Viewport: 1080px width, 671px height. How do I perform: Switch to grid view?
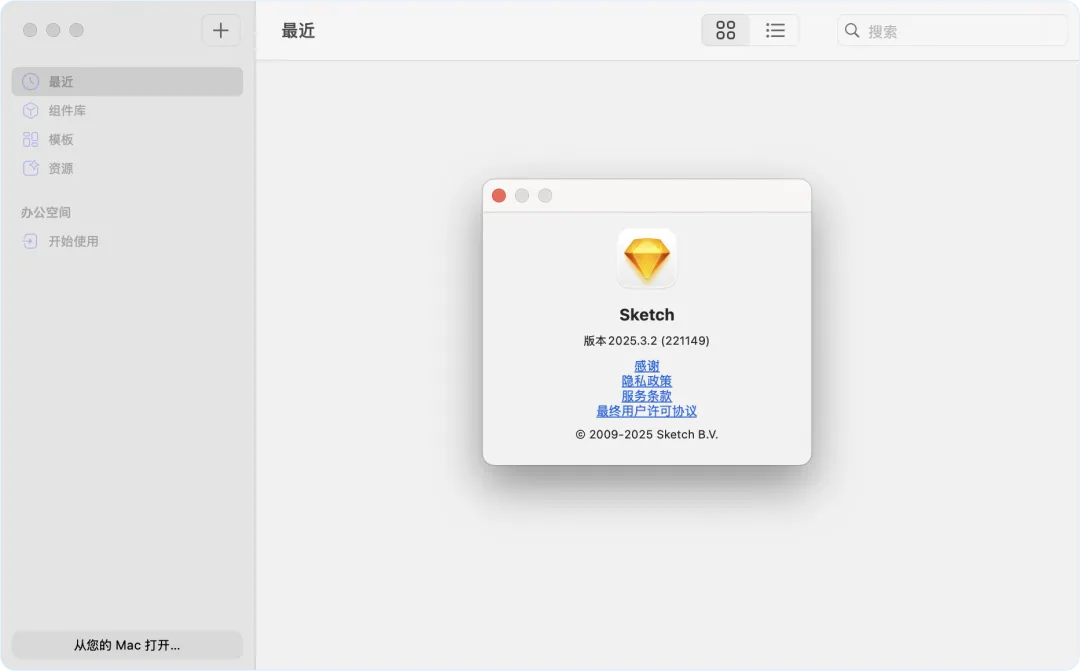point(725,30)
